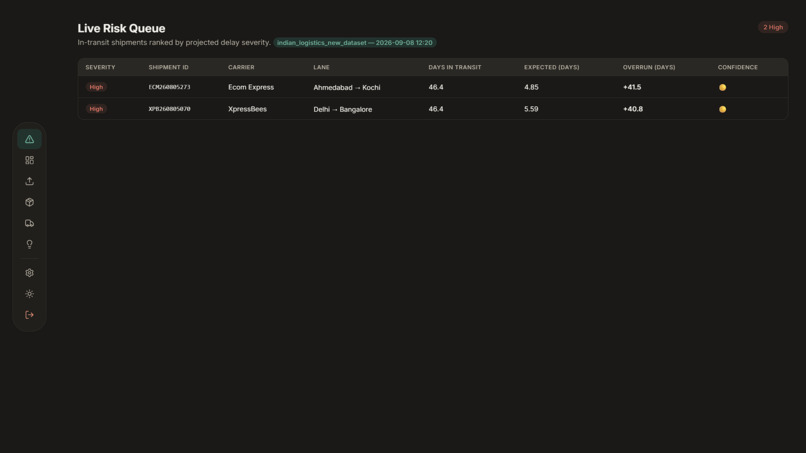The width and height of the screenshot is (806, 453).
Task: Sort by the SEVERITY column header
Action: tap(100, 67)
